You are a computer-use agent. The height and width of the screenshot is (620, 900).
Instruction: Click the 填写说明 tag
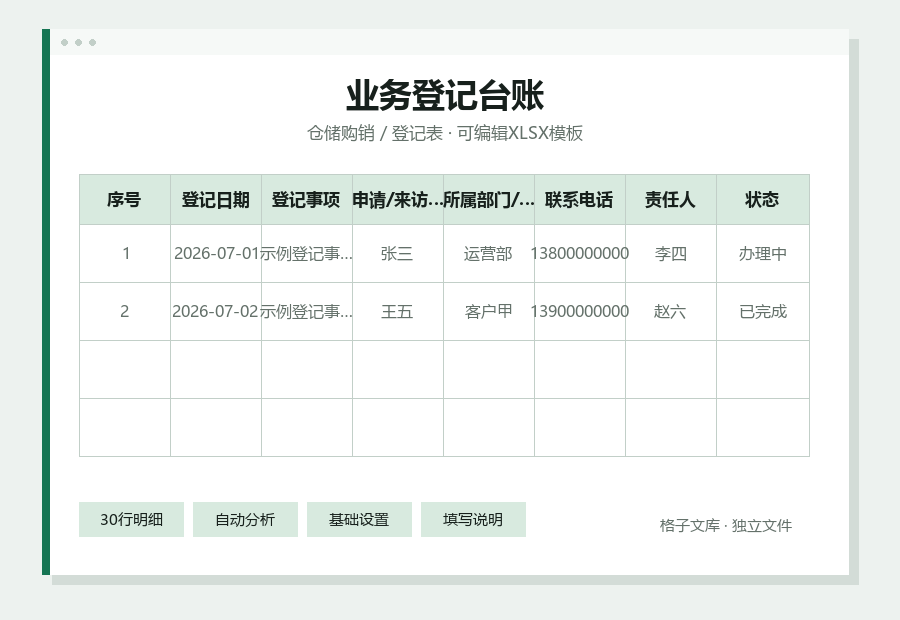pos(473,520)
